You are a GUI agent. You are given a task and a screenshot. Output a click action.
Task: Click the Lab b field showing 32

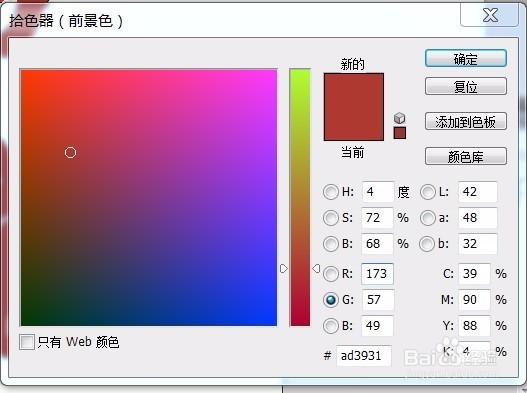pos(478,243)
